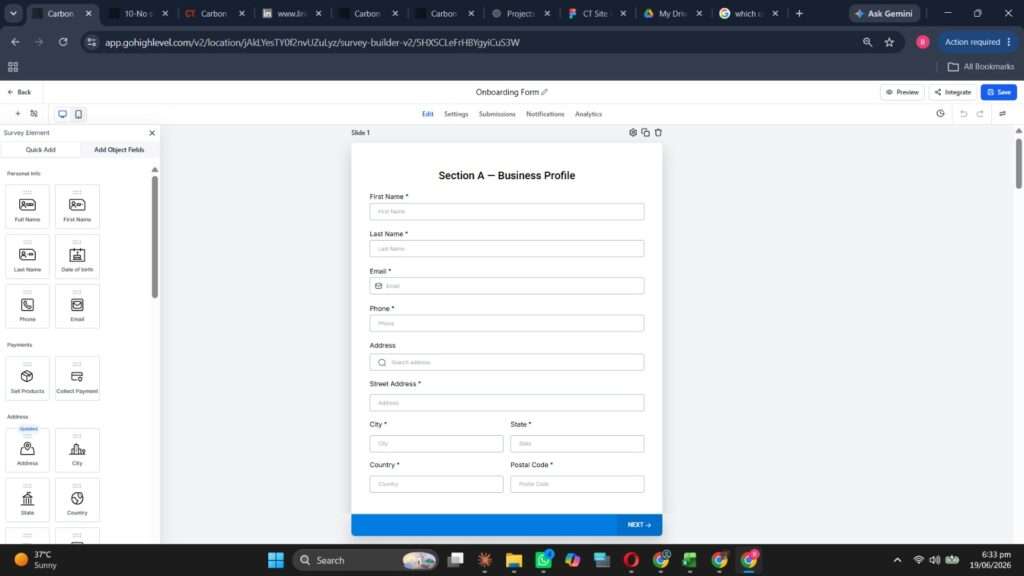Add the City field element
Image resolution: width=1024 pixels, height=576 pixels.
coord(77,450)
